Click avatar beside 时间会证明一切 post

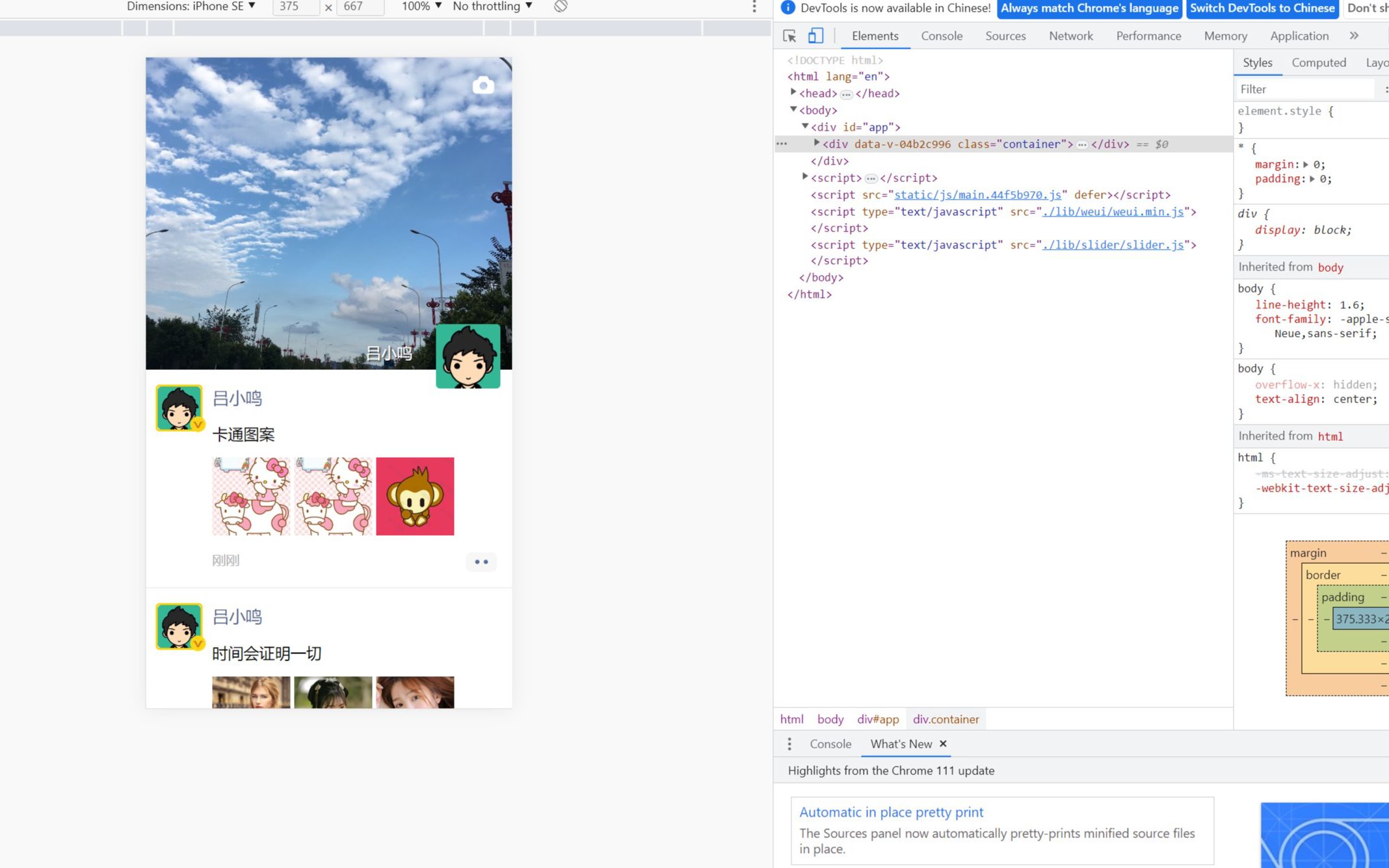[x=179, y=626]
